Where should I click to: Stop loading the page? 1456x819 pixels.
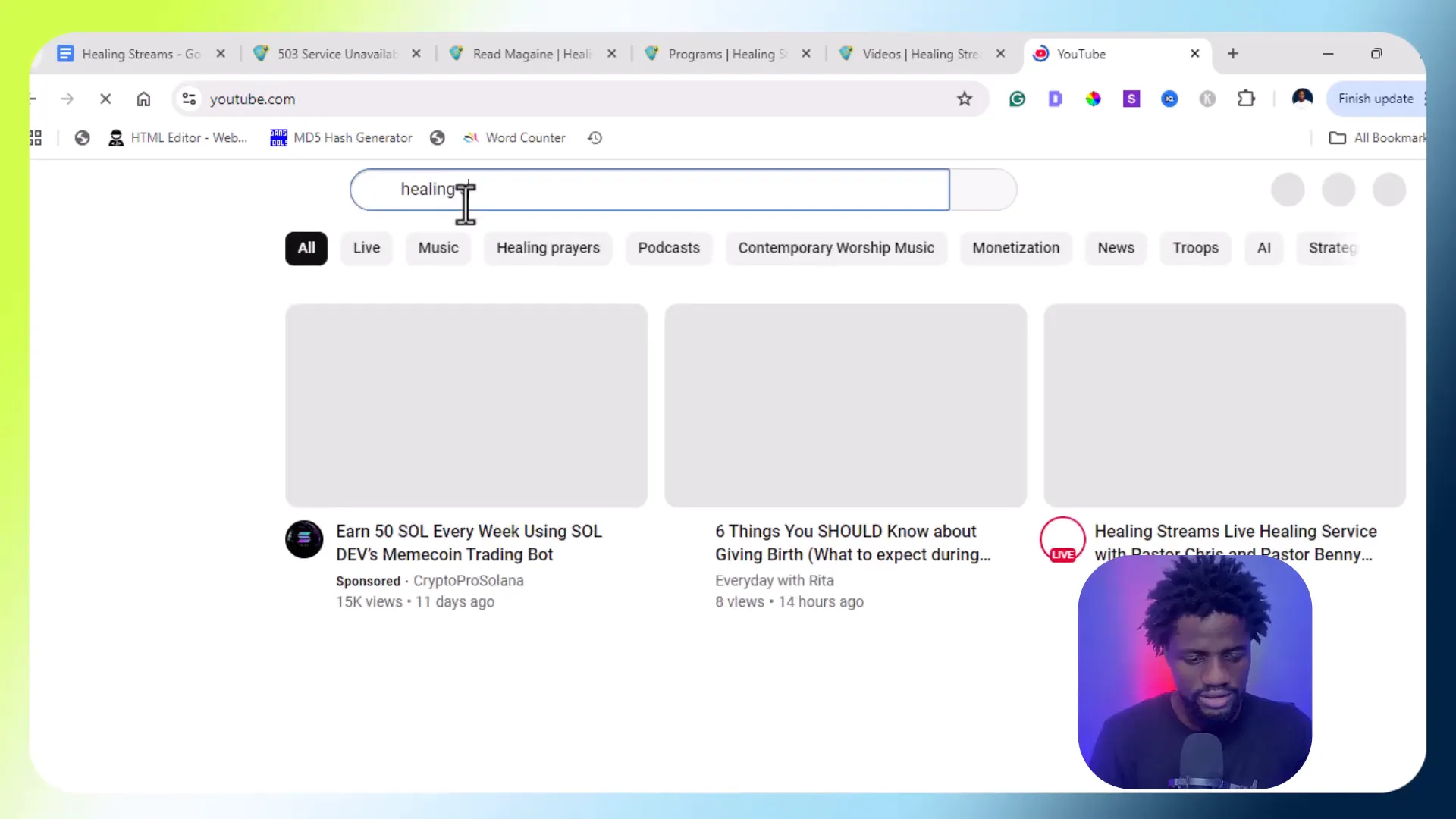[105, 99]
